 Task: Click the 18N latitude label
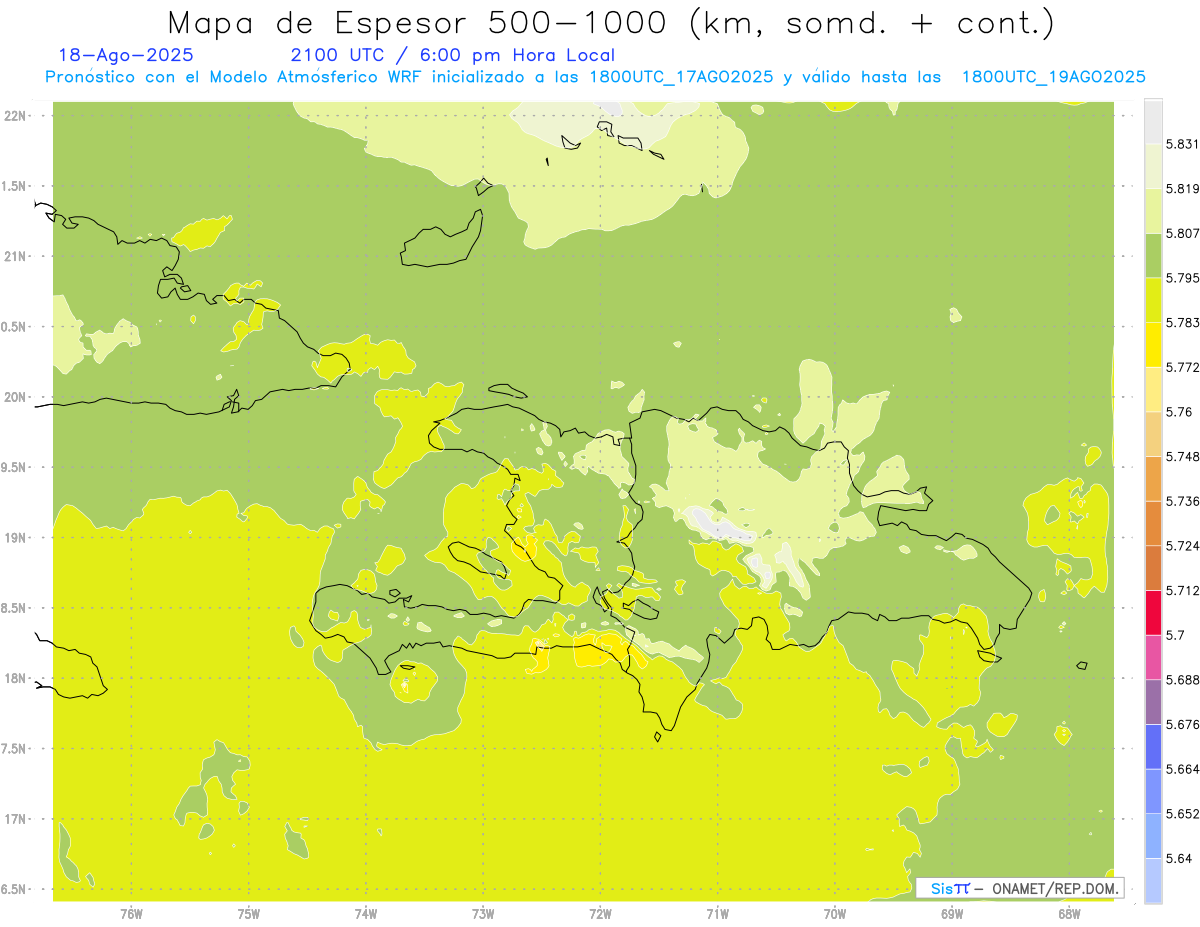(x=15, y=678)
